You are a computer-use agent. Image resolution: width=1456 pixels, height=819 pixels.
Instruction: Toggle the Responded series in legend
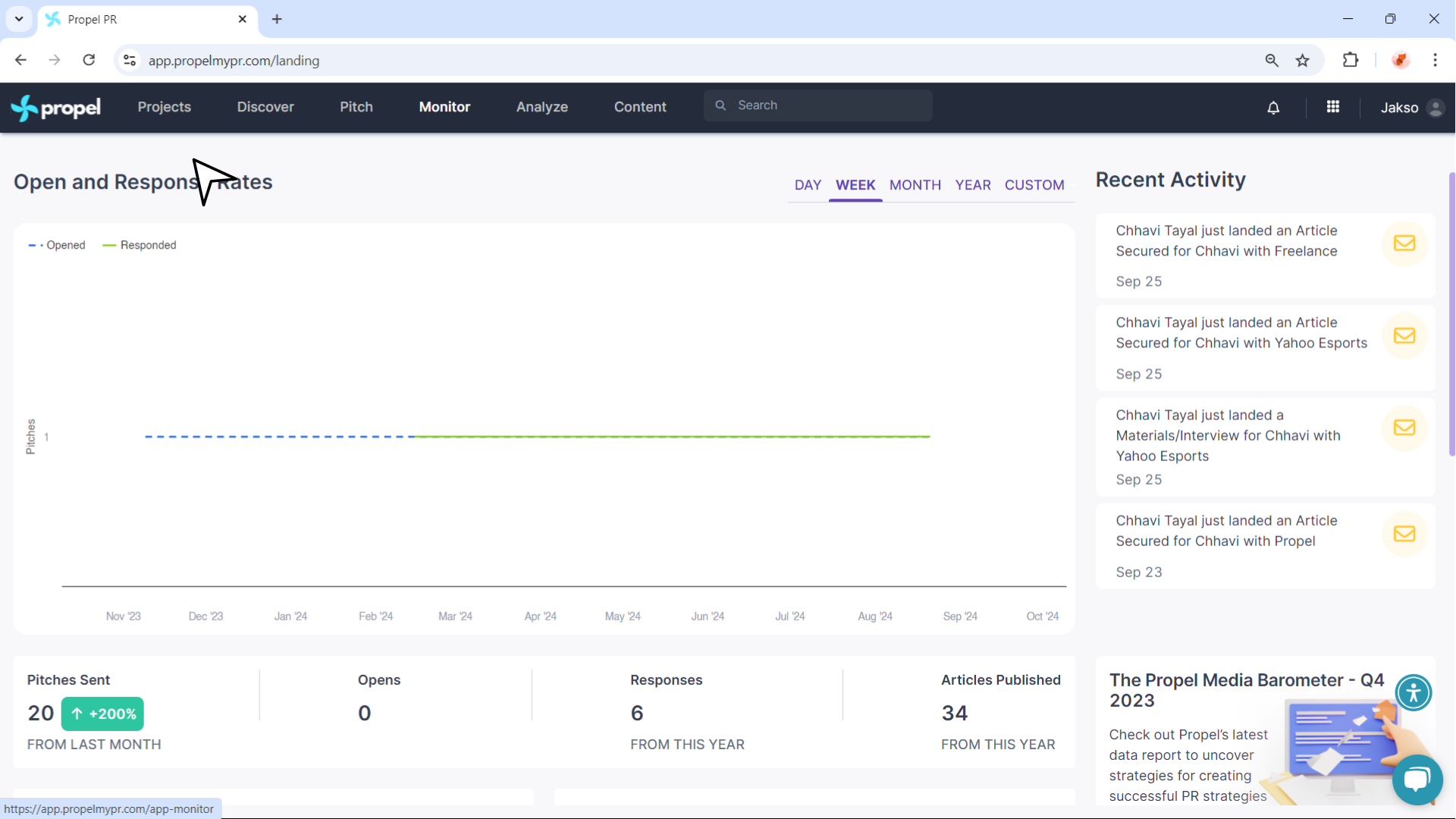point(140,245)
